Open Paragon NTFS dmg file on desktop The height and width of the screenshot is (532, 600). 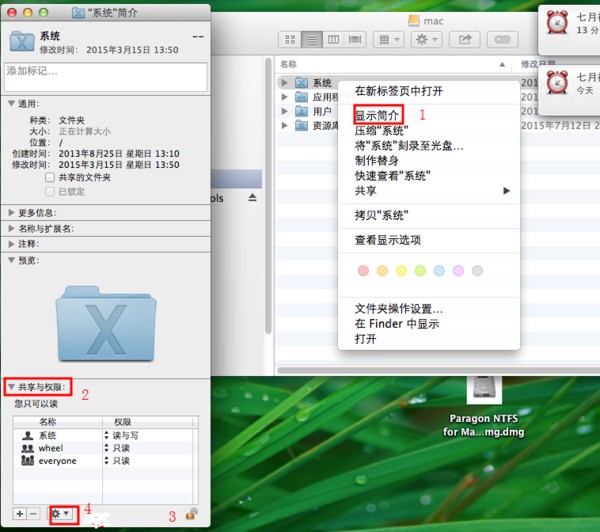484,390
